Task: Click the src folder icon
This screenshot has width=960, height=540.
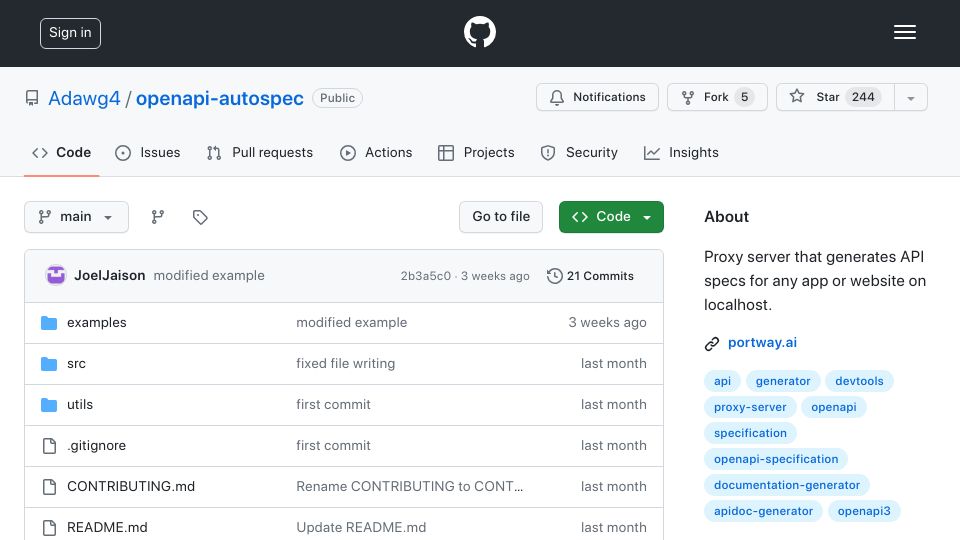Action: click(49, 364)
